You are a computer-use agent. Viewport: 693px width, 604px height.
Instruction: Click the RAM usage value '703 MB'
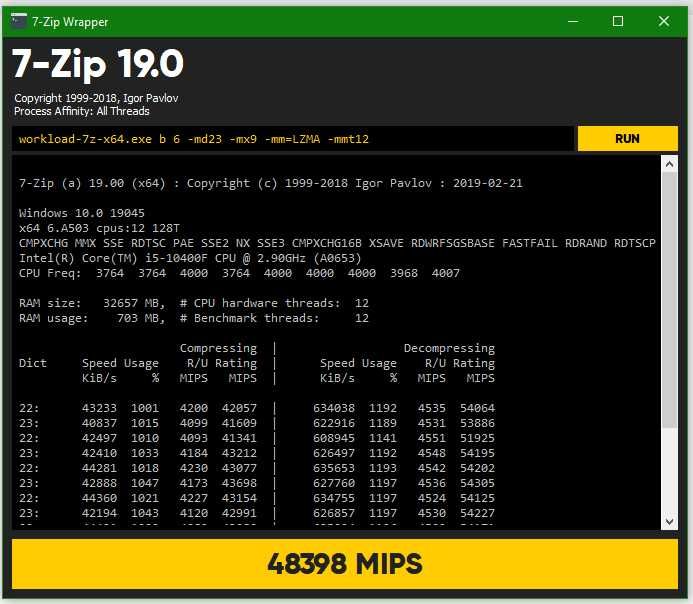(141, 318)
